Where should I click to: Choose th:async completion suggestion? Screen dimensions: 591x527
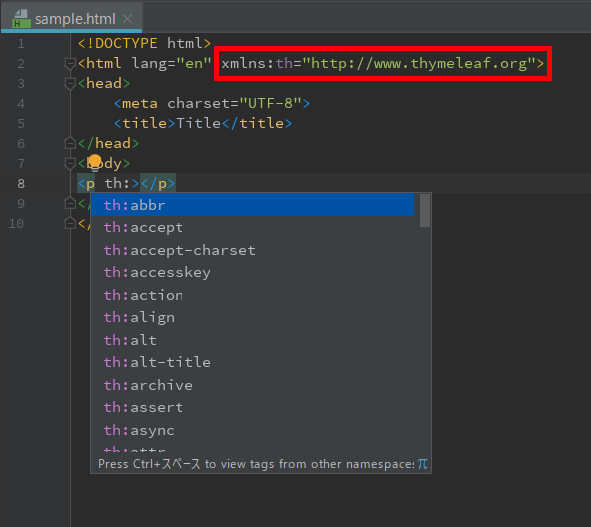pos(252,430)
